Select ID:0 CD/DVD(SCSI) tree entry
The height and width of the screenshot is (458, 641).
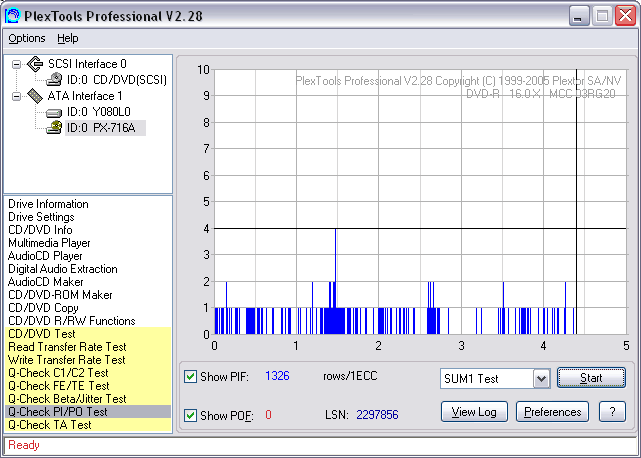(x=117, y=80)
